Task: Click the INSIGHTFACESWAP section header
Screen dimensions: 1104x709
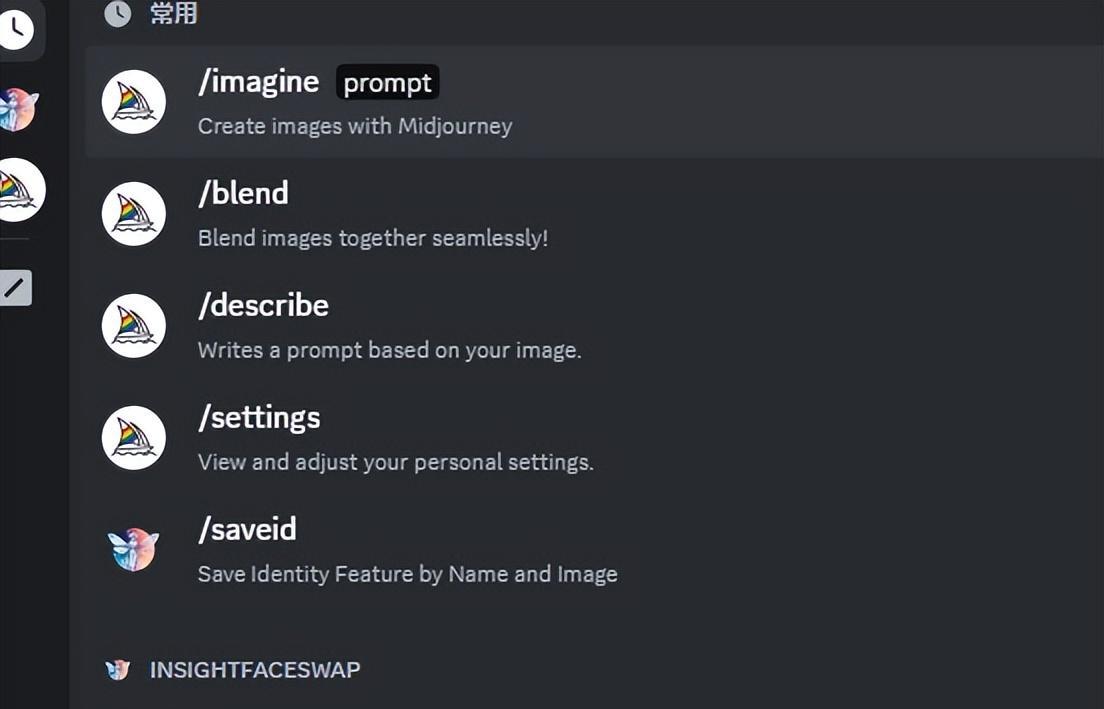Action: tap(255, 670)
